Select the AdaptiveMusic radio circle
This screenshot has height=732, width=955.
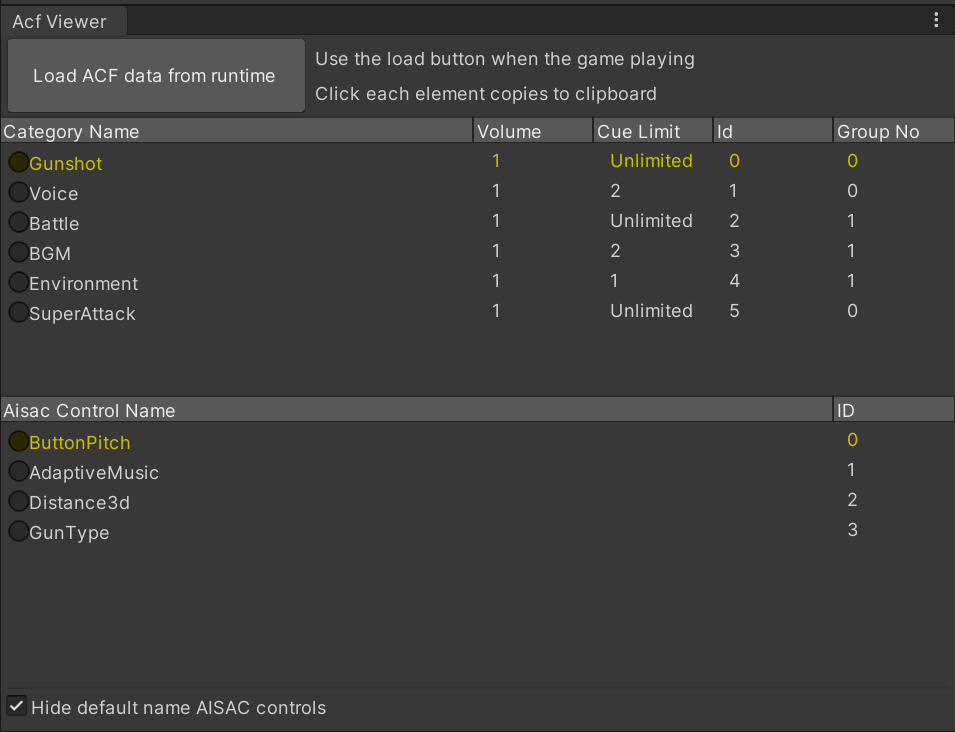(x=18, y=472)
